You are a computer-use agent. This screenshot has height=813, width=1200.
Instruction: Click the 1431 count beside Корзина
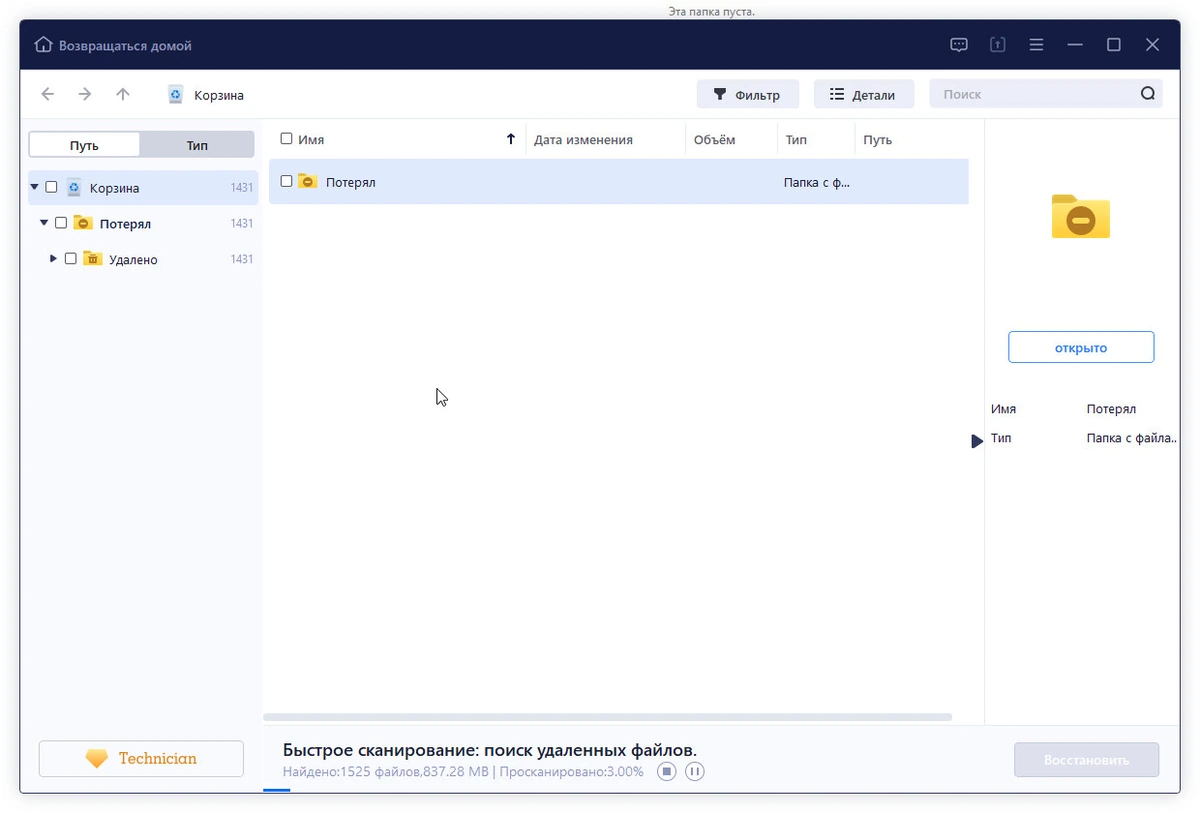pyautogui.click(x=241, y=188)
